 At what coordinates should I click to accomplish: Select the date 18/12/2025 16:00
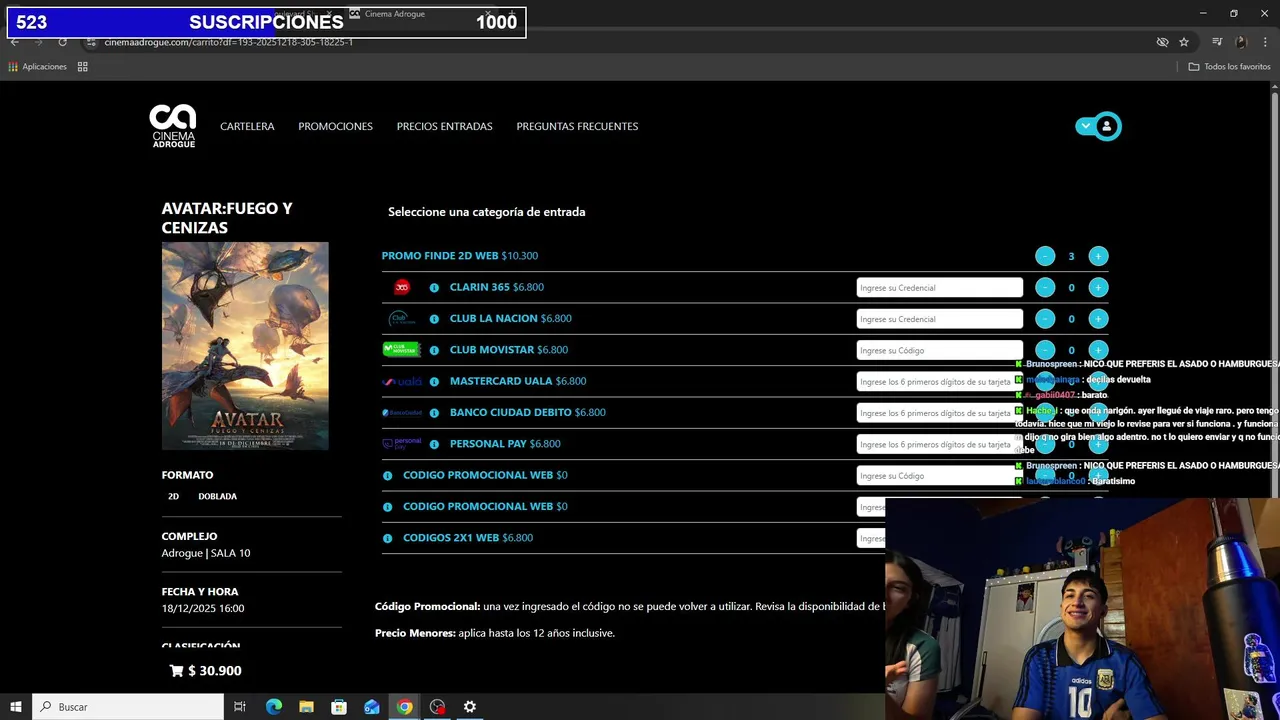(x=203, y=608)
